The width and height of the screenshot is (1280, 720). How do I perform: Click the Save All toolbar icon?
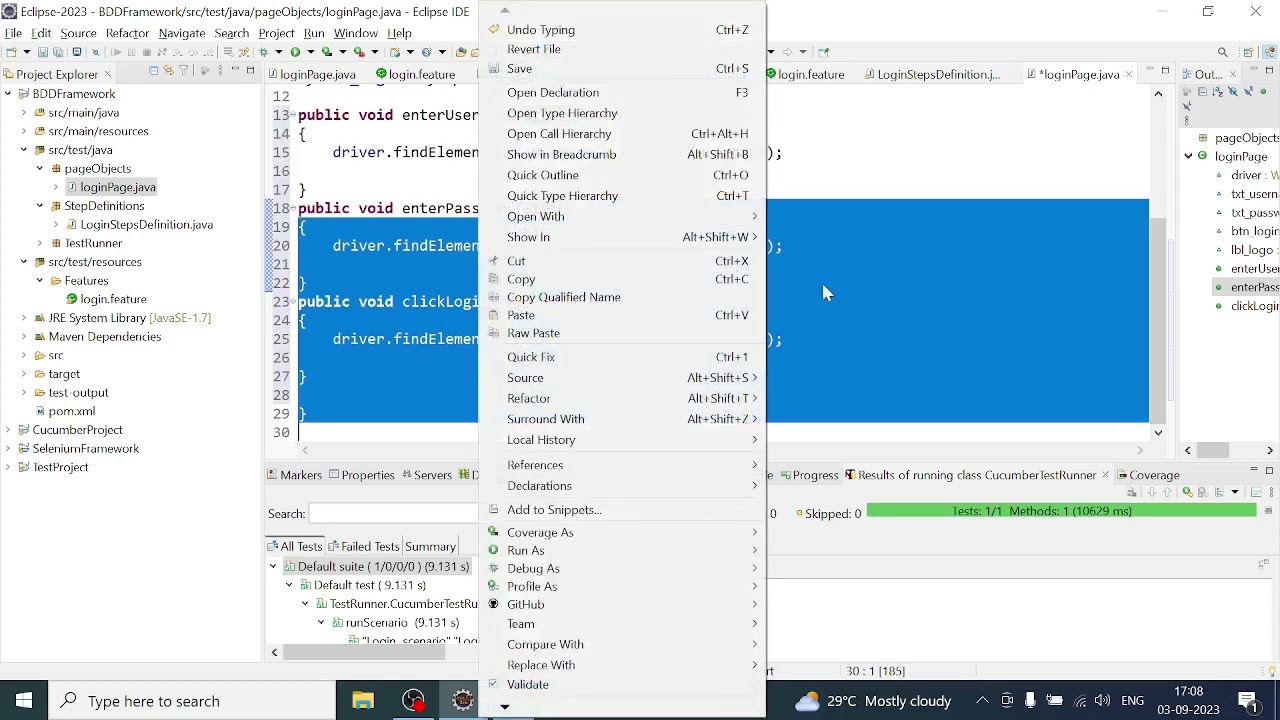[x=59, y=52]
